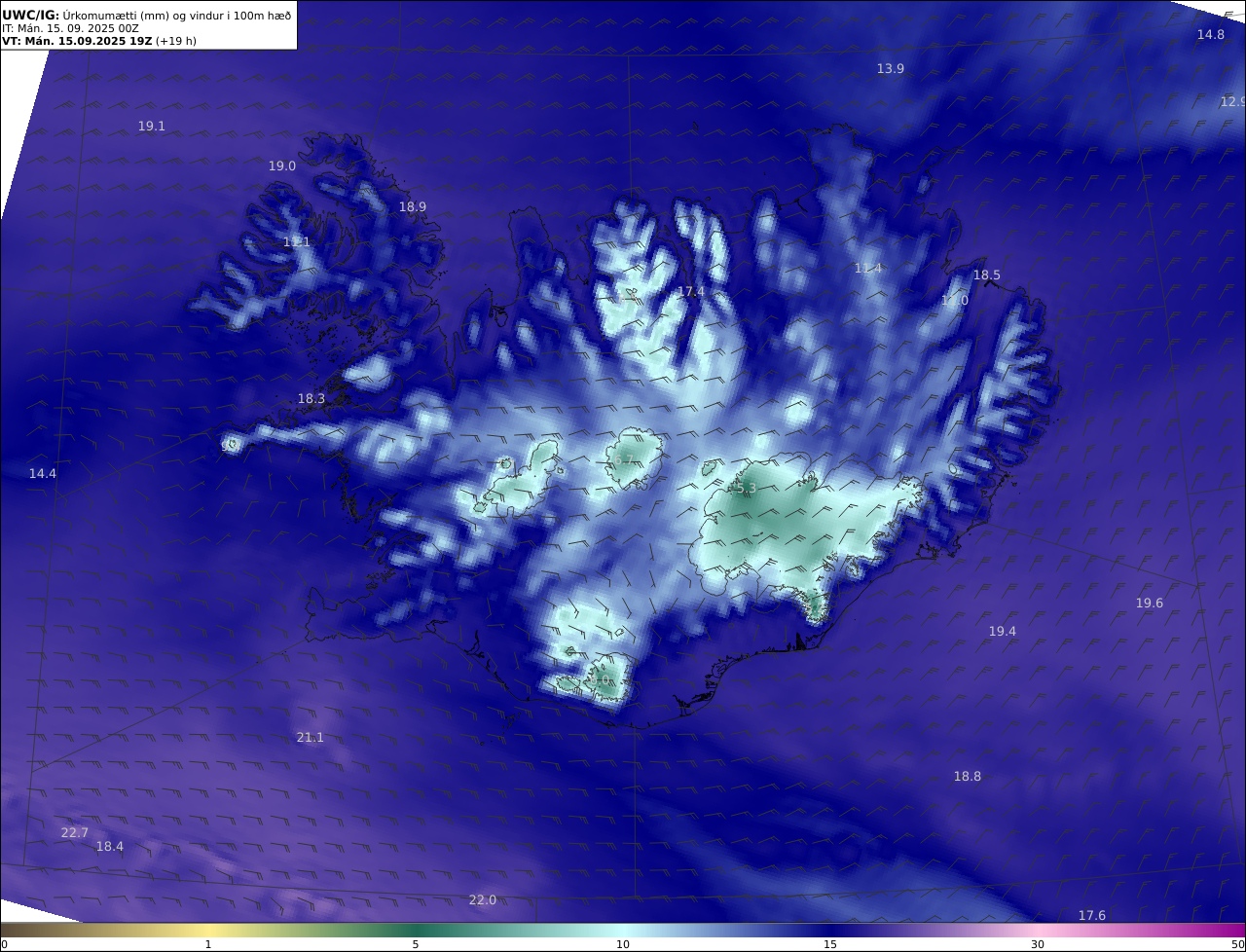Click the 19.4 value label

(1002, 632)
